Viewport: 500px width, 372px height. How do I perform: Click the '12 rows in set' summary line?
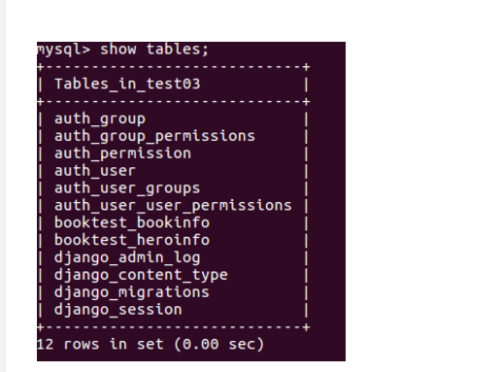point(100,344)
